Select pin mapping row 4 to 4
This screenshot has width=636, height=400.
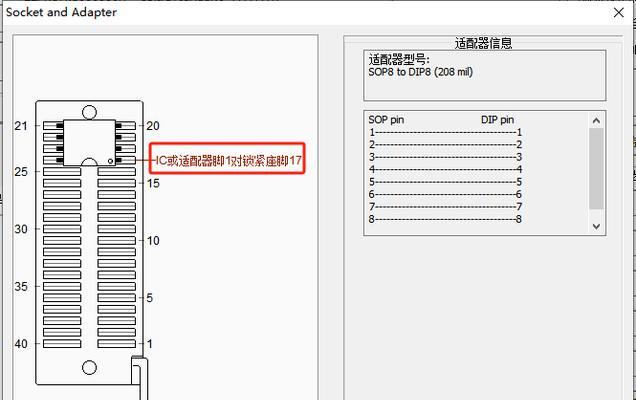click(x=445, y=169)
